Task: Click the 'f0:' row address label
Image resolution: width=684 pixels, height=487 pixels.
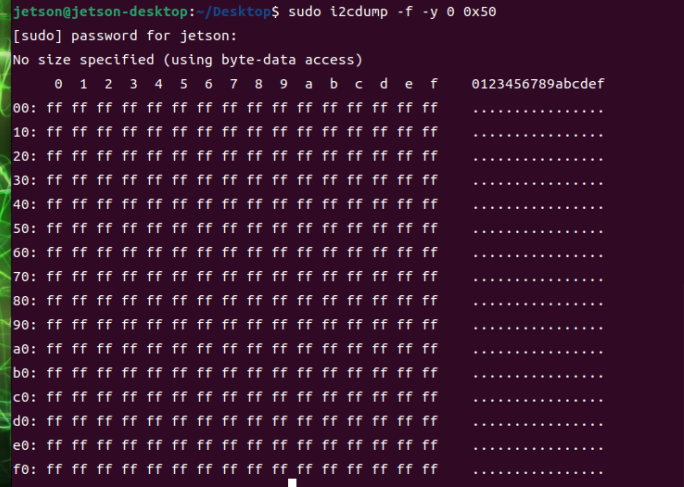Action: (25, 470)
